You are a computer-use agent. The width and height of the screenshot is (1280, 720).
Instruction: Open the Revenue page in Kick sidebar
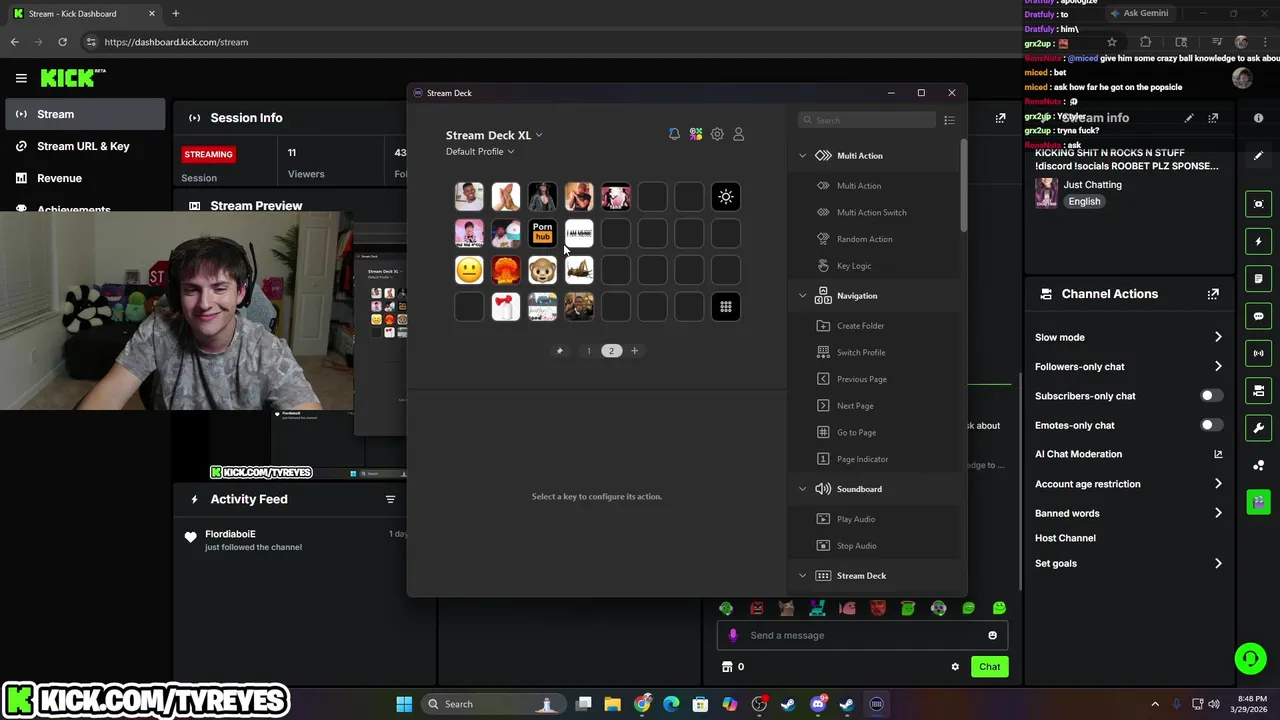(85, 178)
